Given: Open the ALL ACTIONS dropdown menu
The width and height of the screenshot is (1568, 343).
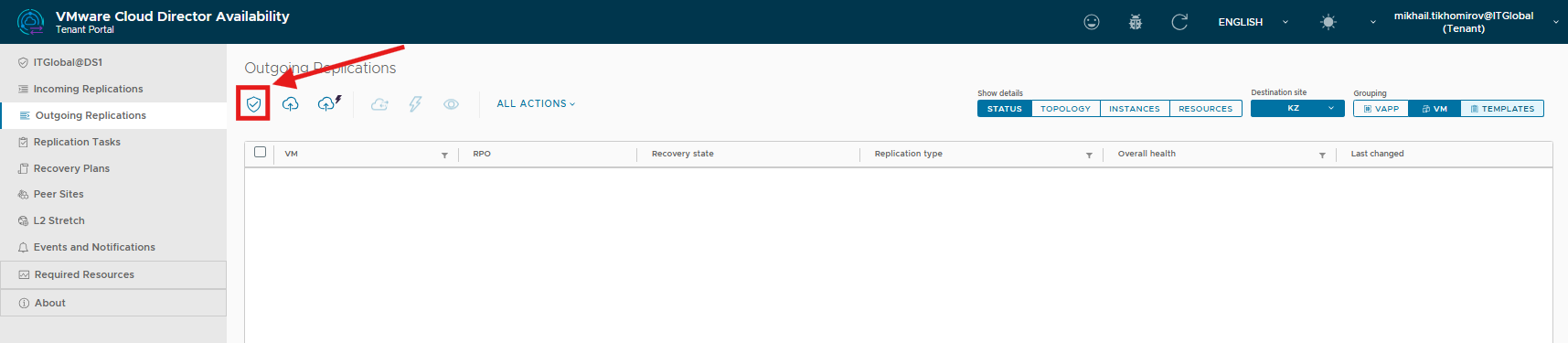Looking at the screenshot, I should [x=536, y=104].
